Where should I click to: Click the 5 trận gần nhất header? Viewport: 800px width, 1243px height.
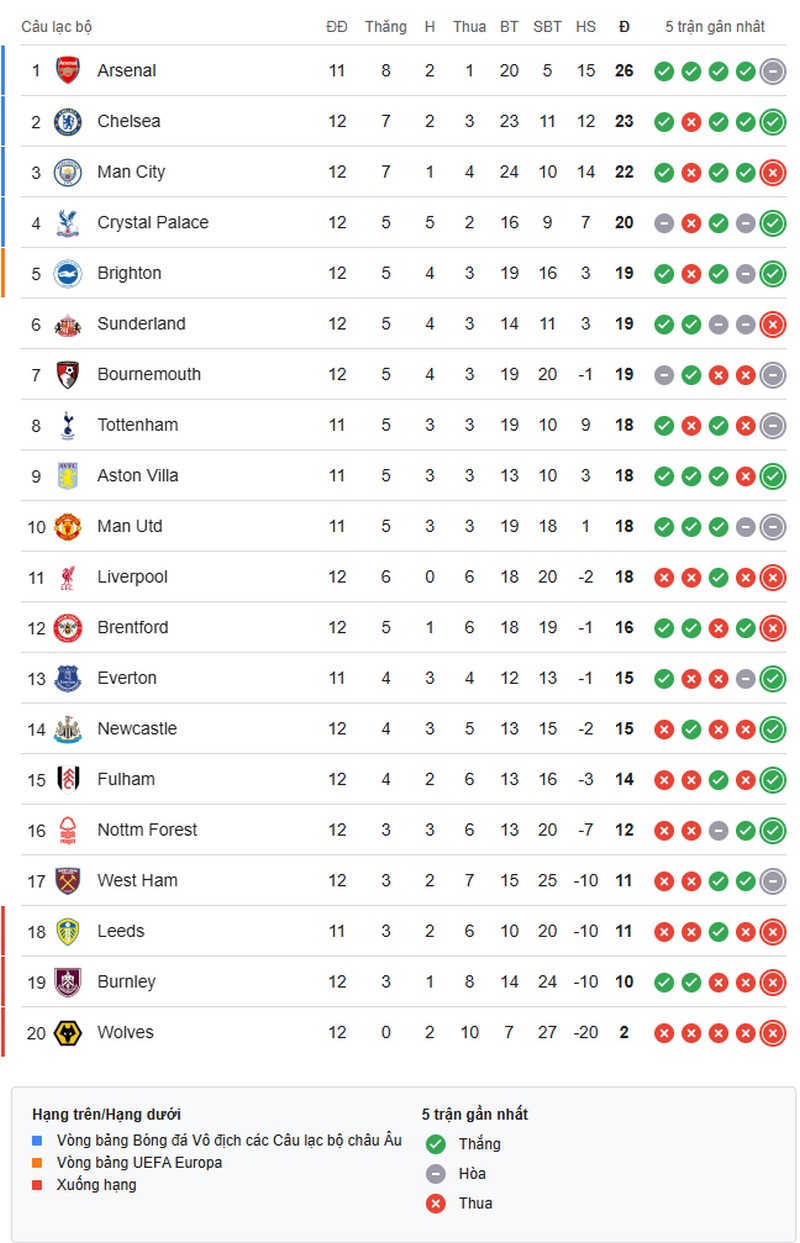[715, 27]
